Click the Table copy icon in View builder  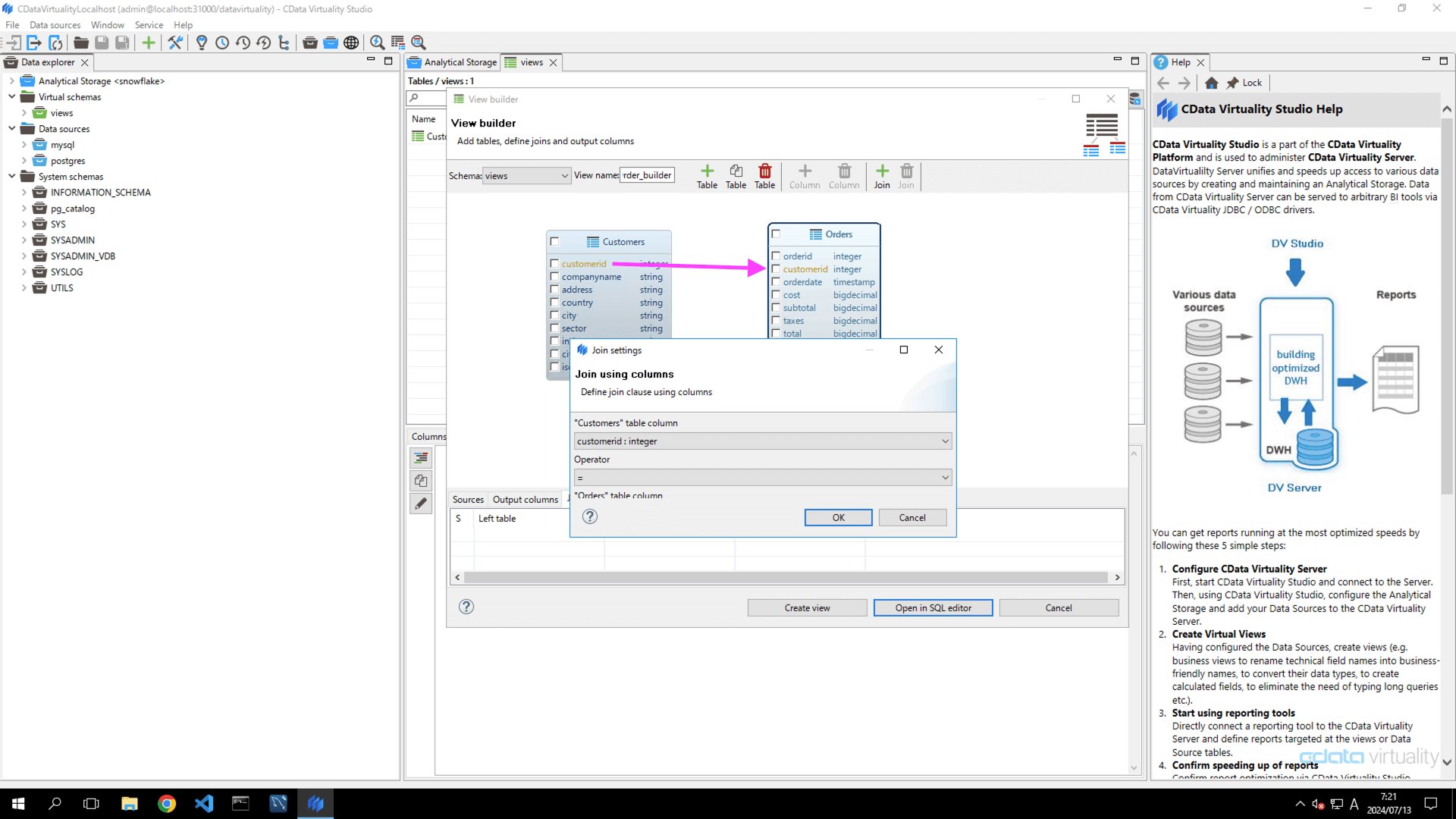tap(736, 176)
